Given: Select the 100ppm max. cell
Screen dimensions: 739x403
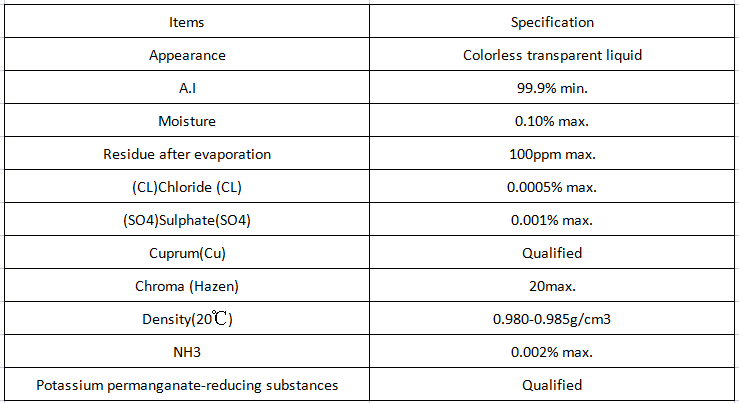Looking at the screenshot, I should 552,154.
